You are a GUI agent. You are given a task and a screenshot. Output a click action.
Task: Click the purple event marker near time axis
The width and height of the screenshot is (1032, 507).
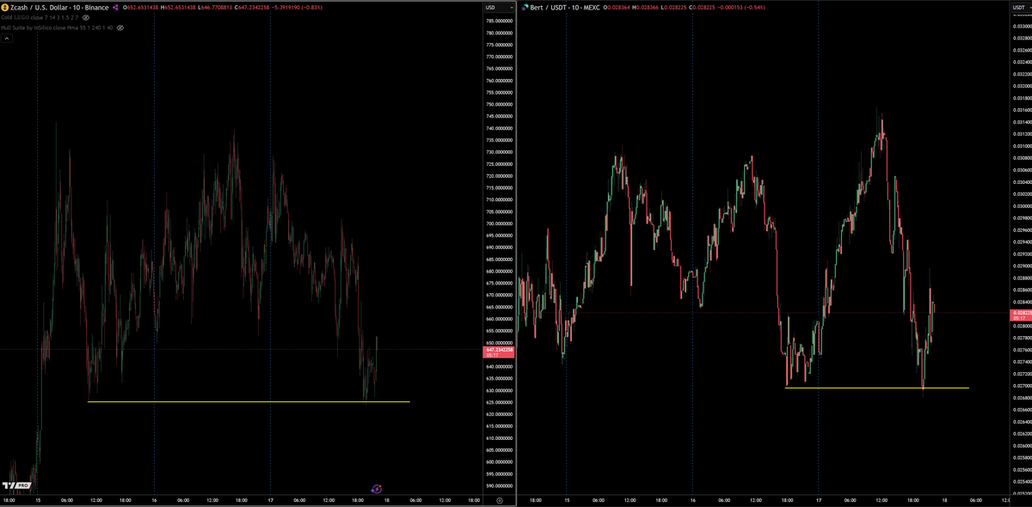(x=376, y=489)
